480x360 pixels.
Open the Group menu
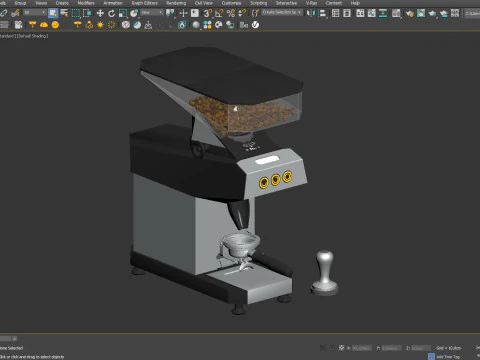point(20,3)
